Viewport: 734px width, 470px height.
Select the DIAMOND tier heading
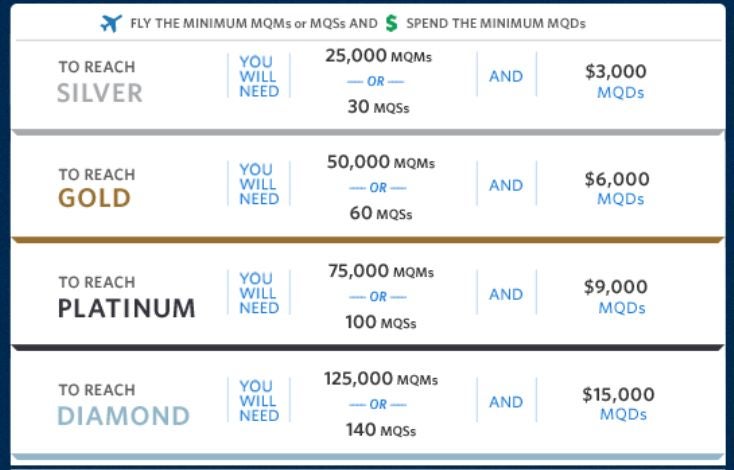tap(124, 416)
